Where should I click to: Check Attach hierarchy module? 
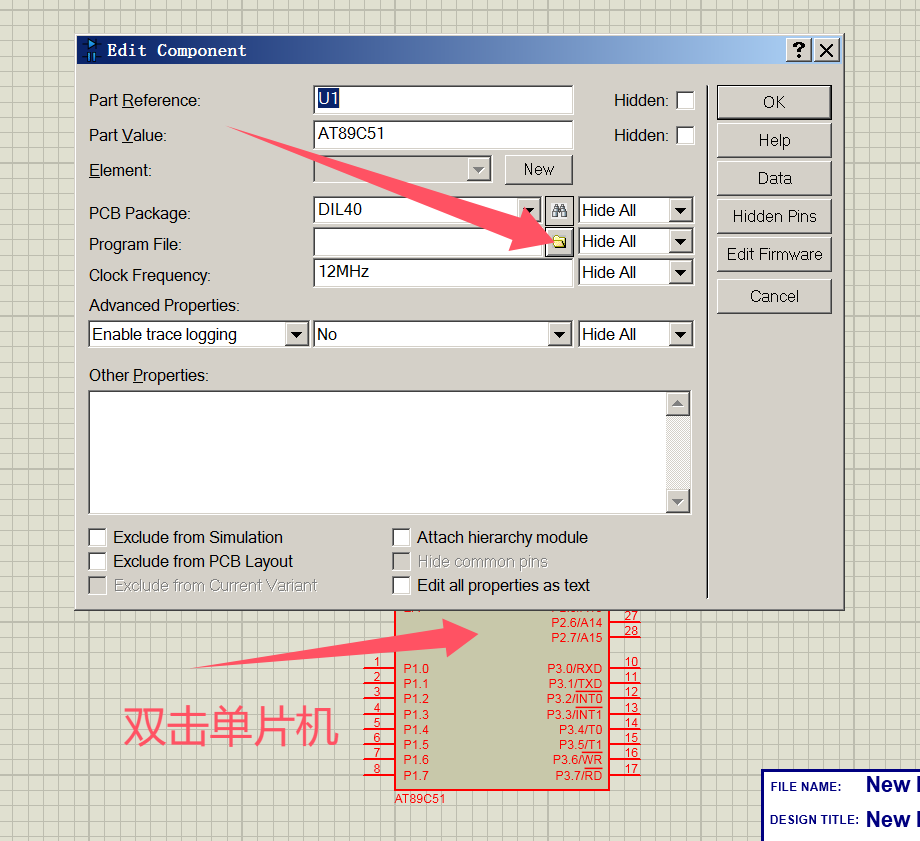(x=401, y=537)
